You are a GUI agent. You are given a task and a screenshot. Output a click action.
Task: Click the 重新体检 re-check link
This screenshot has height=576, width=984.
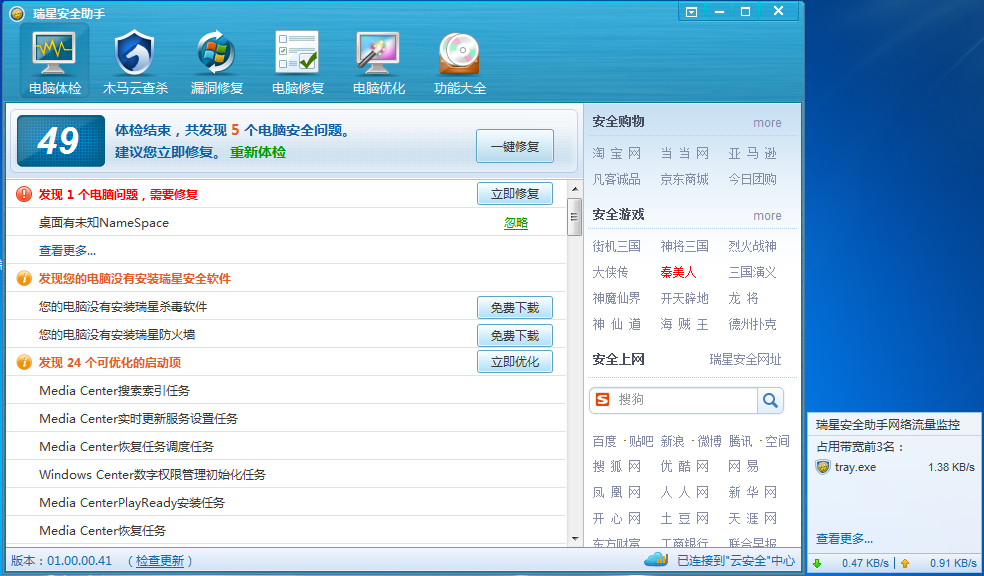(x=257, y=152)
